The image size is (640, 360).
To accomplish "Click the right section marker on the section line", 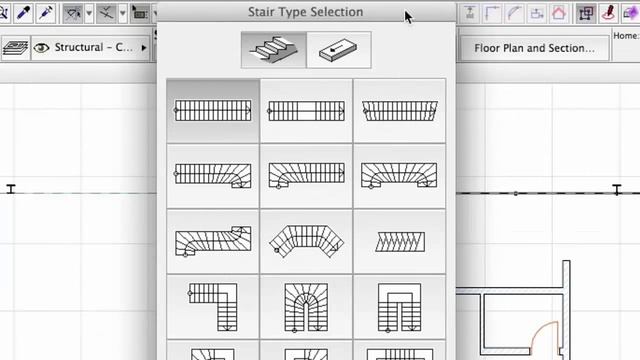I will point(617,189).
